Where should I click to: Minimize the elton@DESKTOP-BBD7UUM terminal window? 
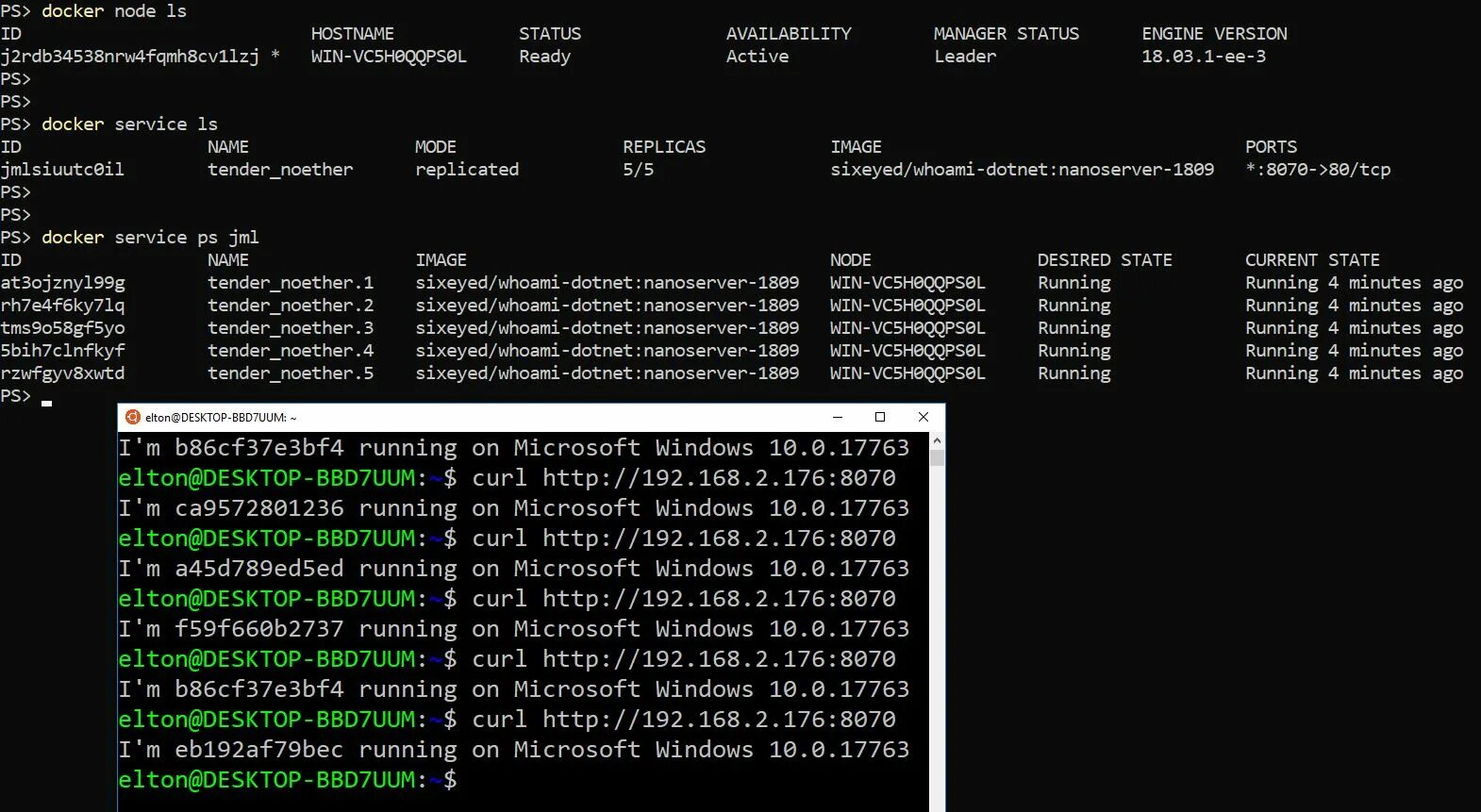(x=837, y=417)
